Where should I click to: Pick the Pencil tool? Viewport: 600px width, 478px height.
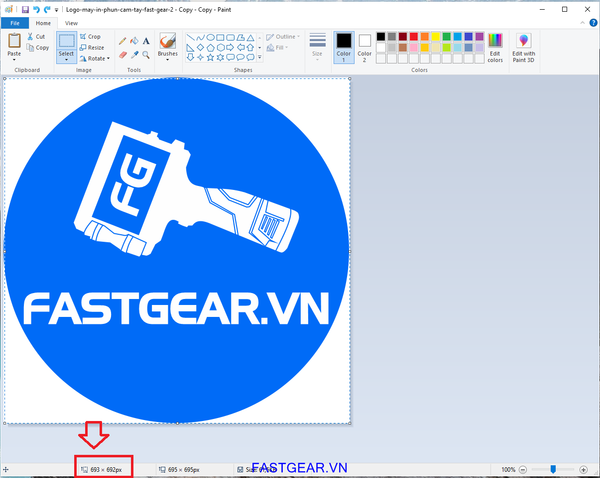coord(122,41)
